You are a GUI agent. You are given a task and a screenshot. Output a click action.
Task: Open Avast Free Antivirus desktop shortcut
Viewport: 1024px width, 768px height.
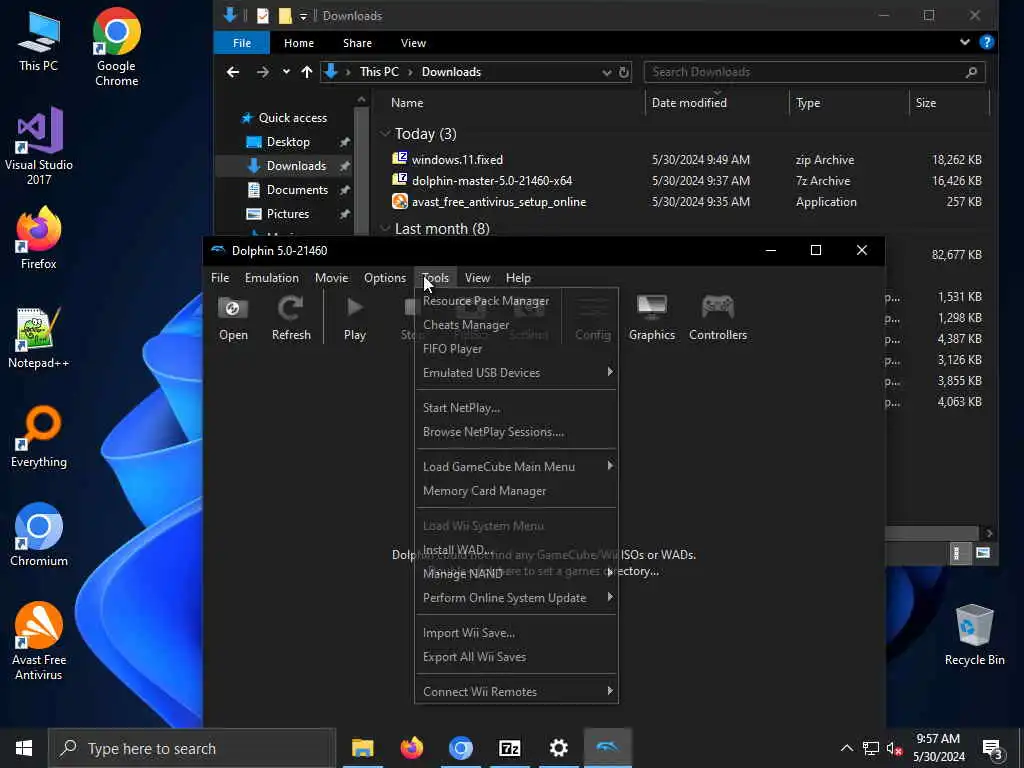coord(39,641)
